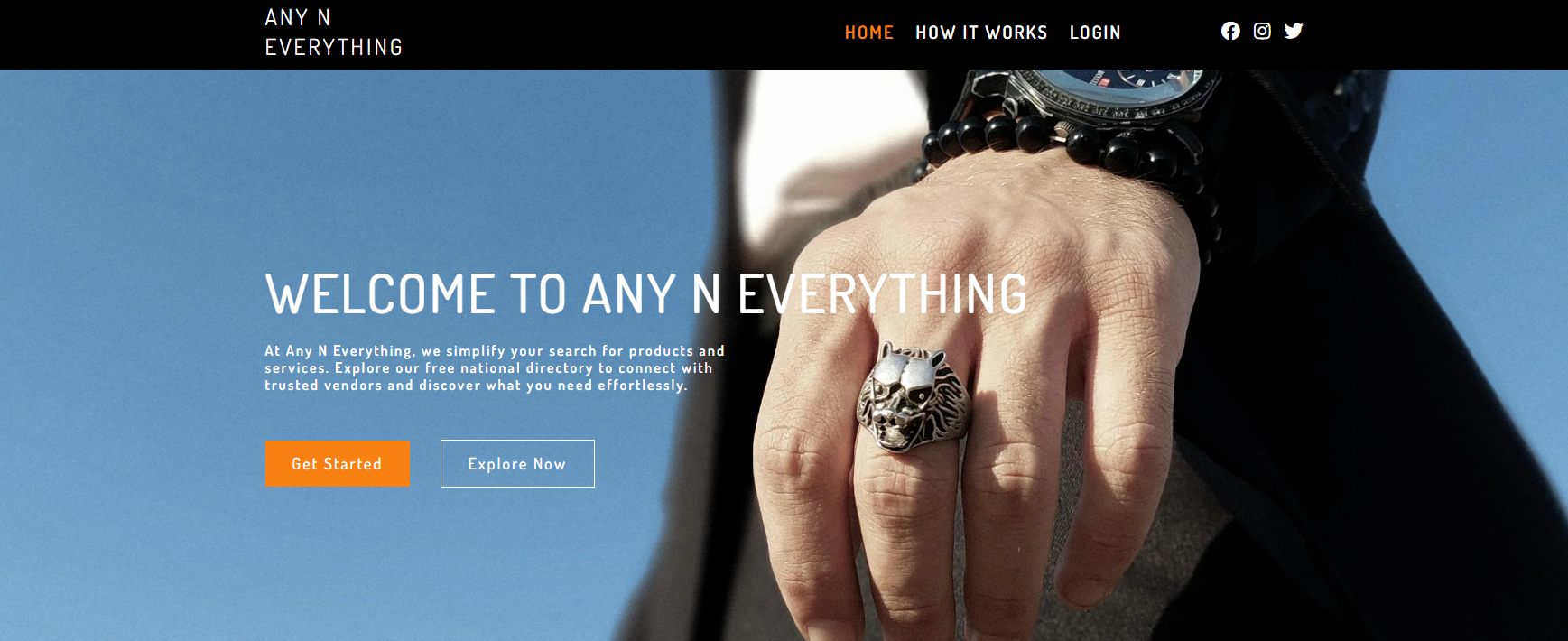The width and height of the screenshot is (1568, 641).
Task: Click the WELCOME TO ANY N EVERYTHING heading
Action: (646, 294)
